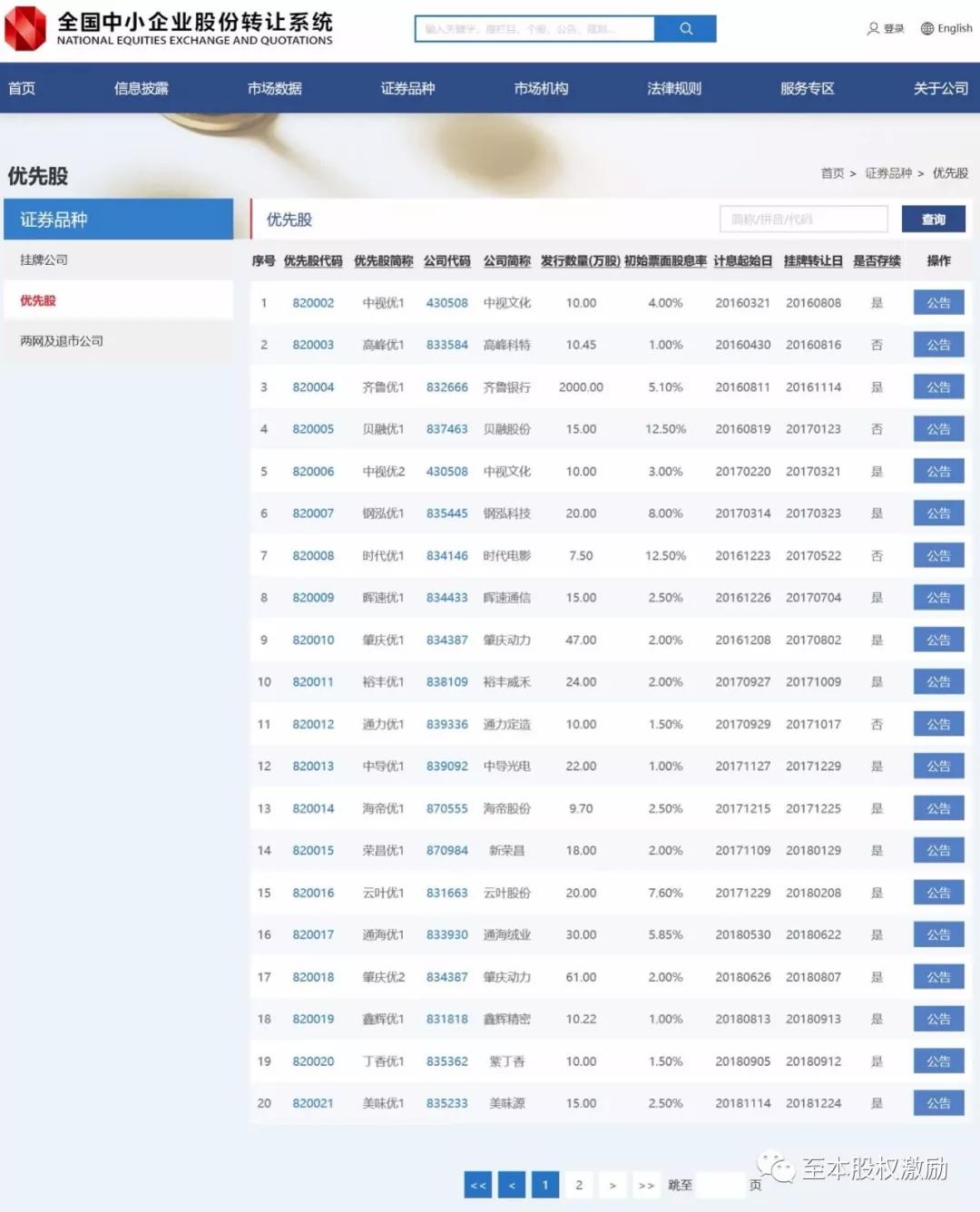
Task: Click the login person icon
Action: coord(872,28)
